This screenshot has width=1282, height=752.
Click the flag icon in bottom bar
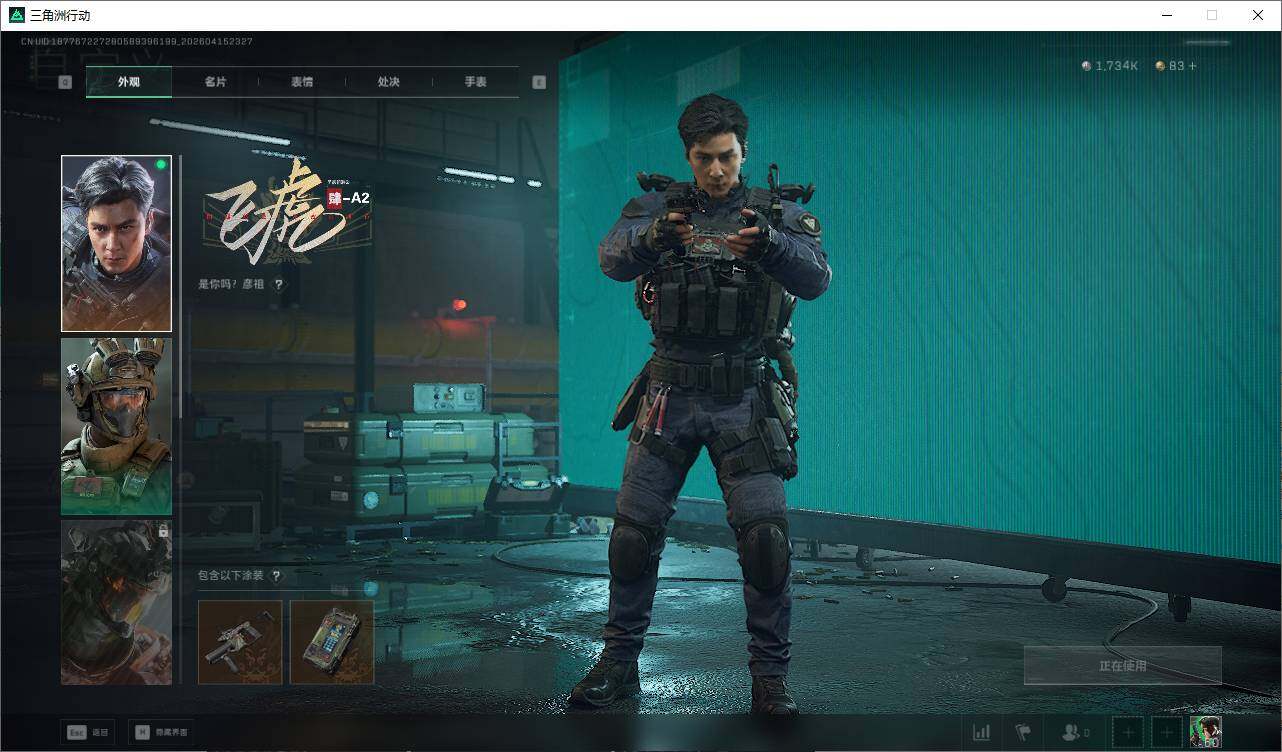click(1023, 733)
